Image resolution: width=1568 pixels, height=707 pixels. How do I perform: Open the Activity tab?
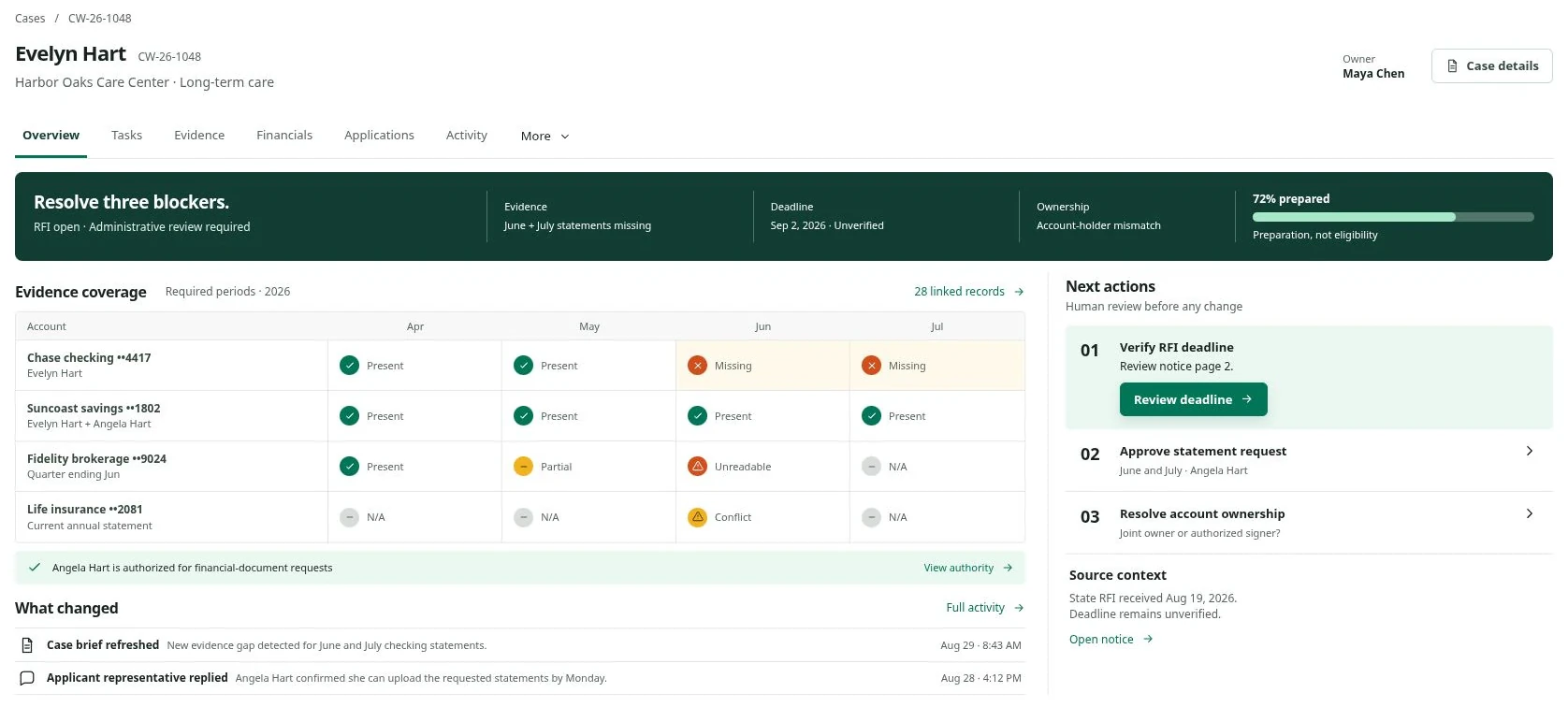tap(467, 136)
